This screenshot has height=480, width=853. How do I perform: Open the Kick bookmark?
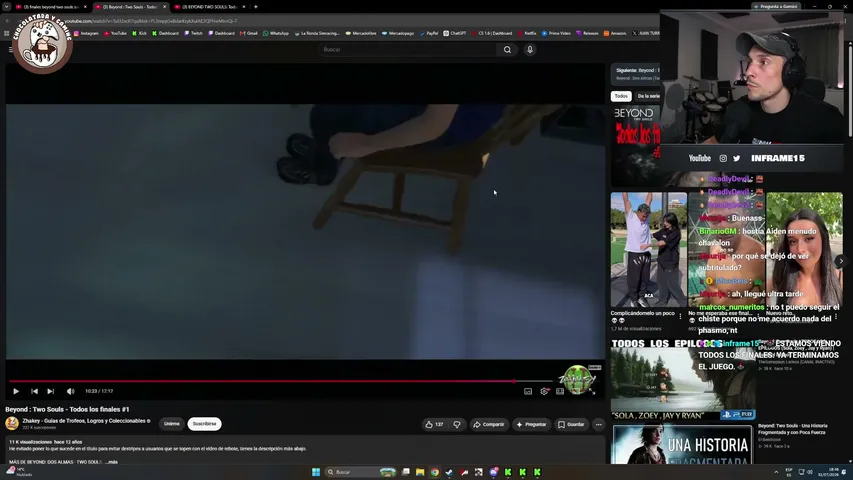(139, 33)
